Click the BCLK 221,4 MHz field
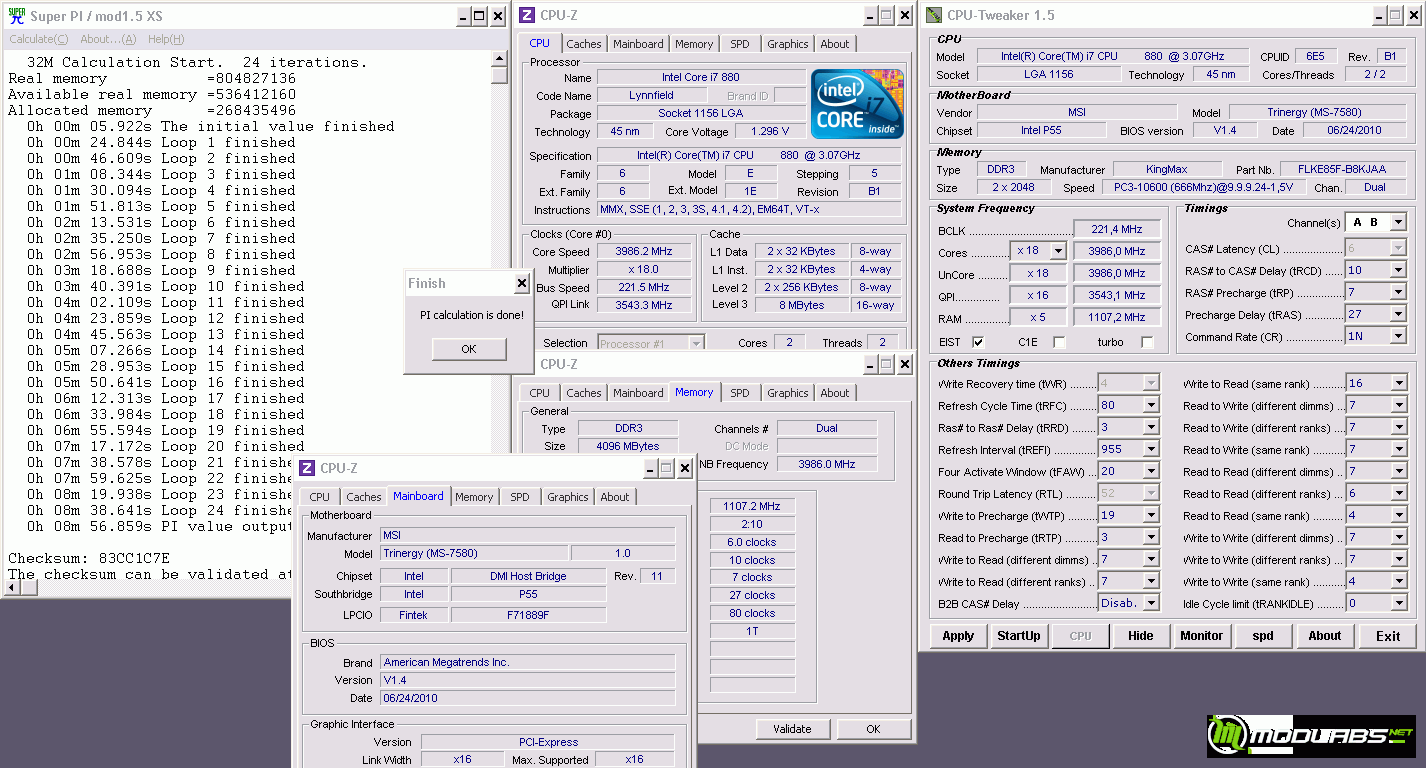 [1117, 229]
